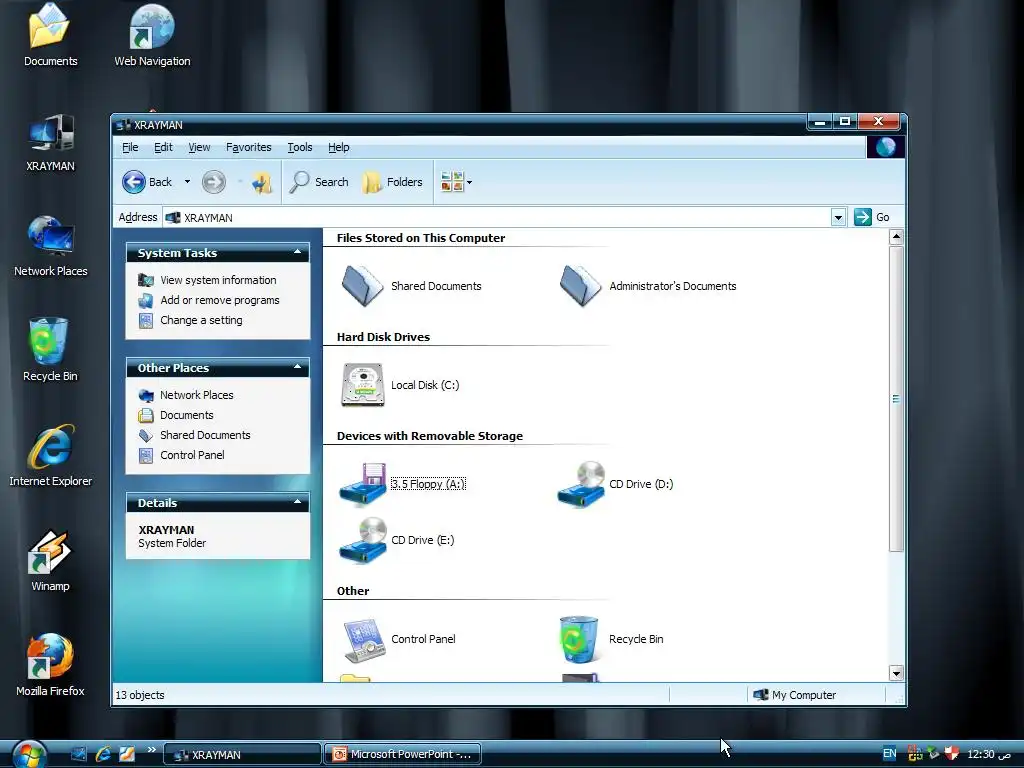Launch Internet Explorer from Quick Launch
This screenshot has height=768, width=1024.
(x=103, y=754)
